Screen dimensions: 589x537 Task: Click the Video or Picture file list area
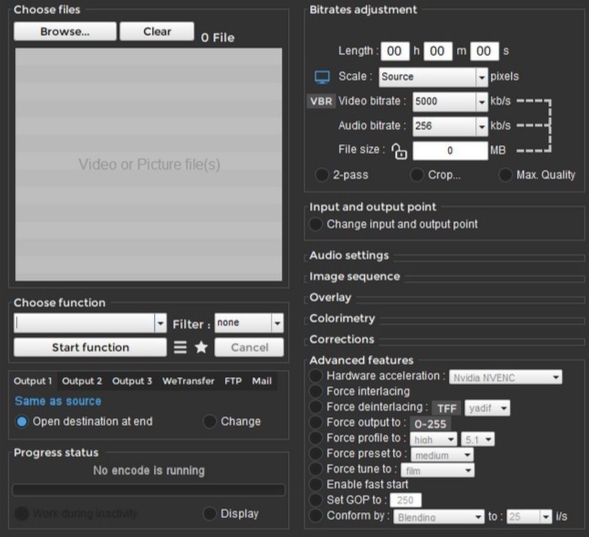click(x=149, y=164)
